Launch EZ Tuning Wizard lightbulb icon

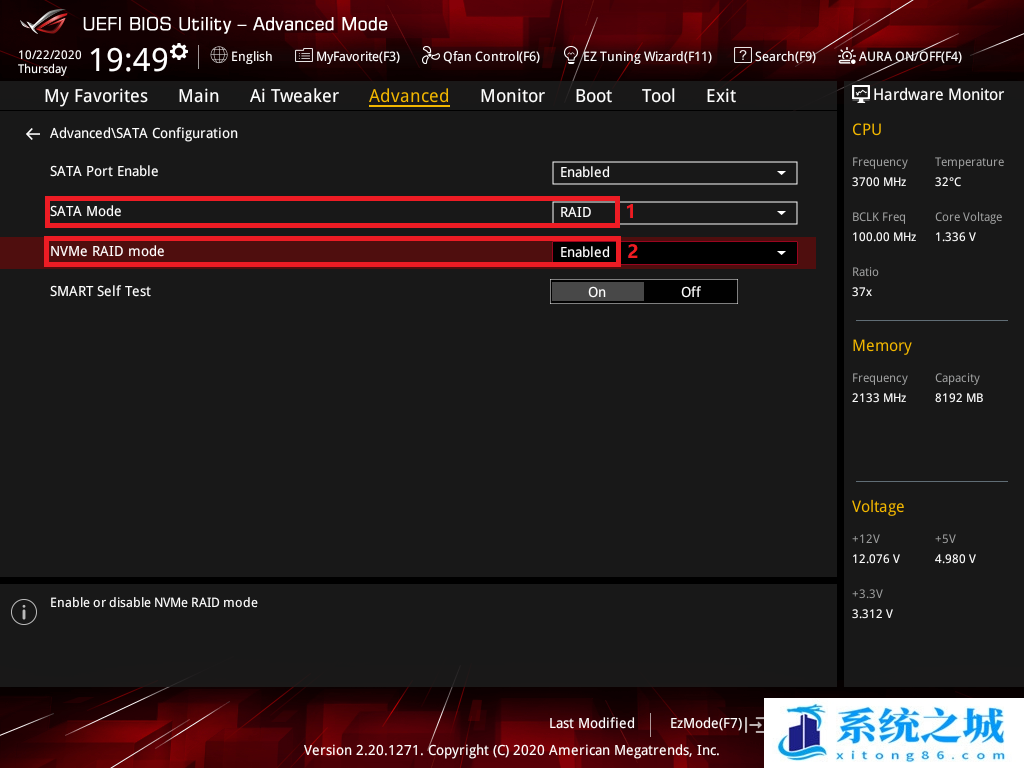pos(570,56)
